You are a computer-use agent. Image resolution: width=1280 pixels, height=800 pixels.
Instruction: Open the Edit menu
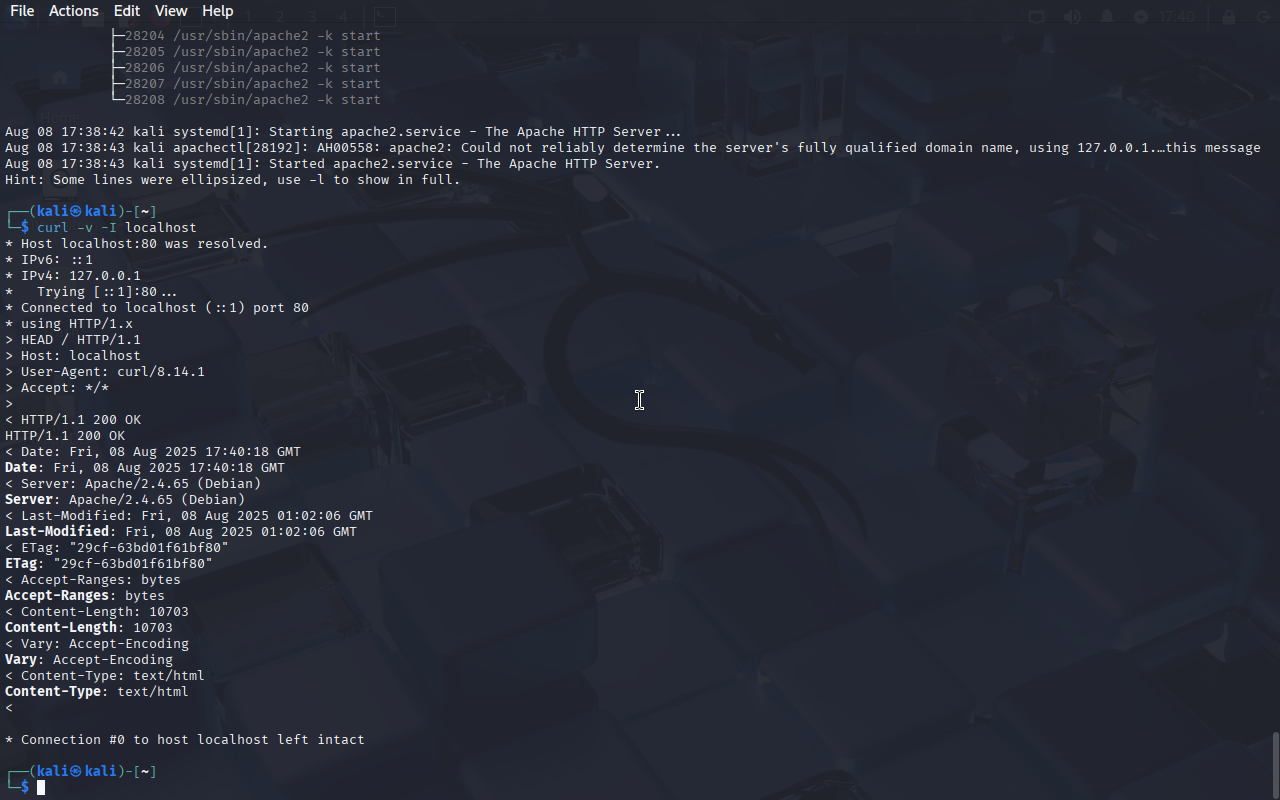tap(127, 11)
